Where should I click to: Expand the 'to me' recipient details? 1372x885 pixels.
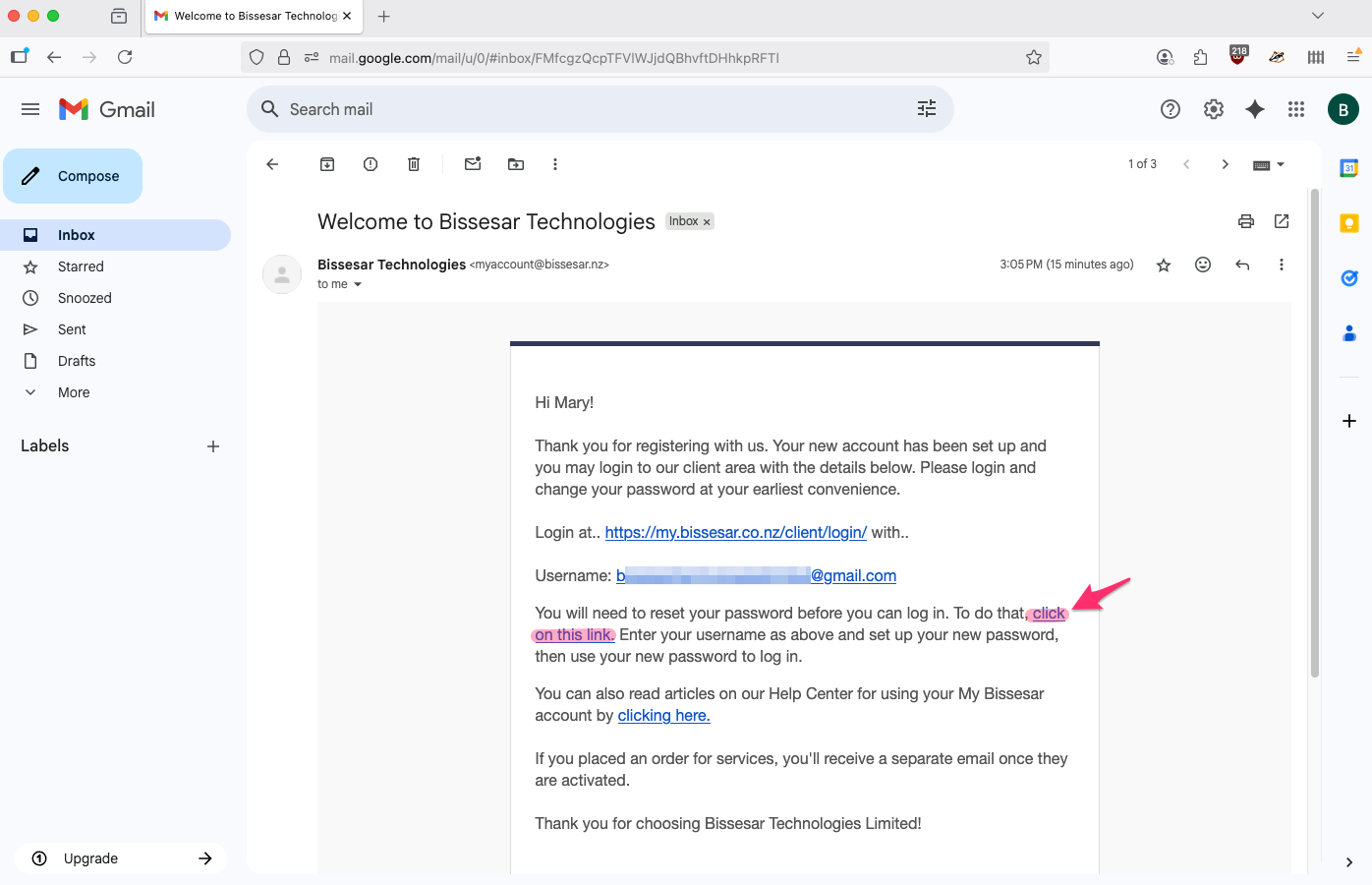coord(358,284)
